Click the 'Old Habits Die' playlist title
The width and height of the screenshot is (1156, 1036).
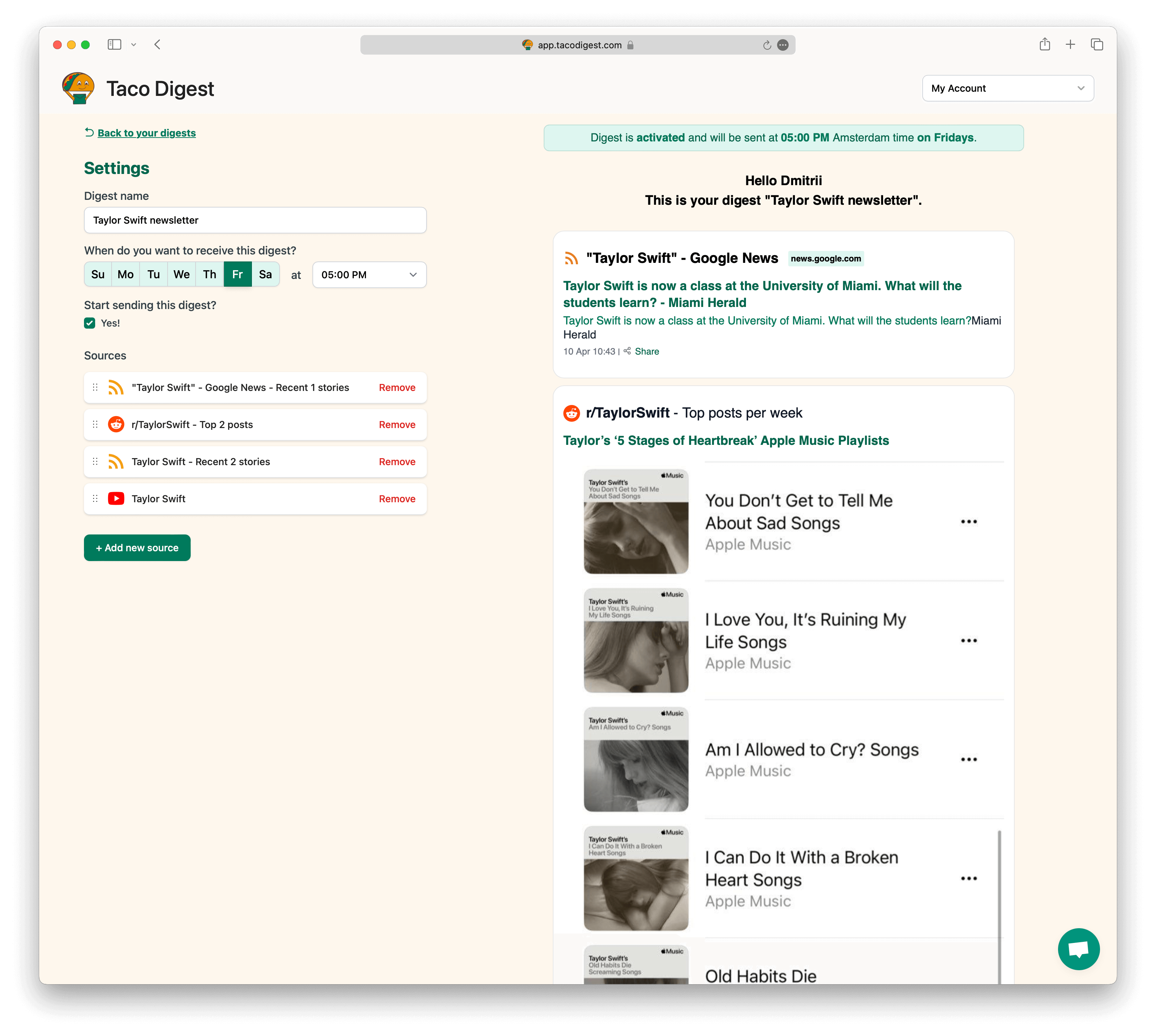(761, 976)
